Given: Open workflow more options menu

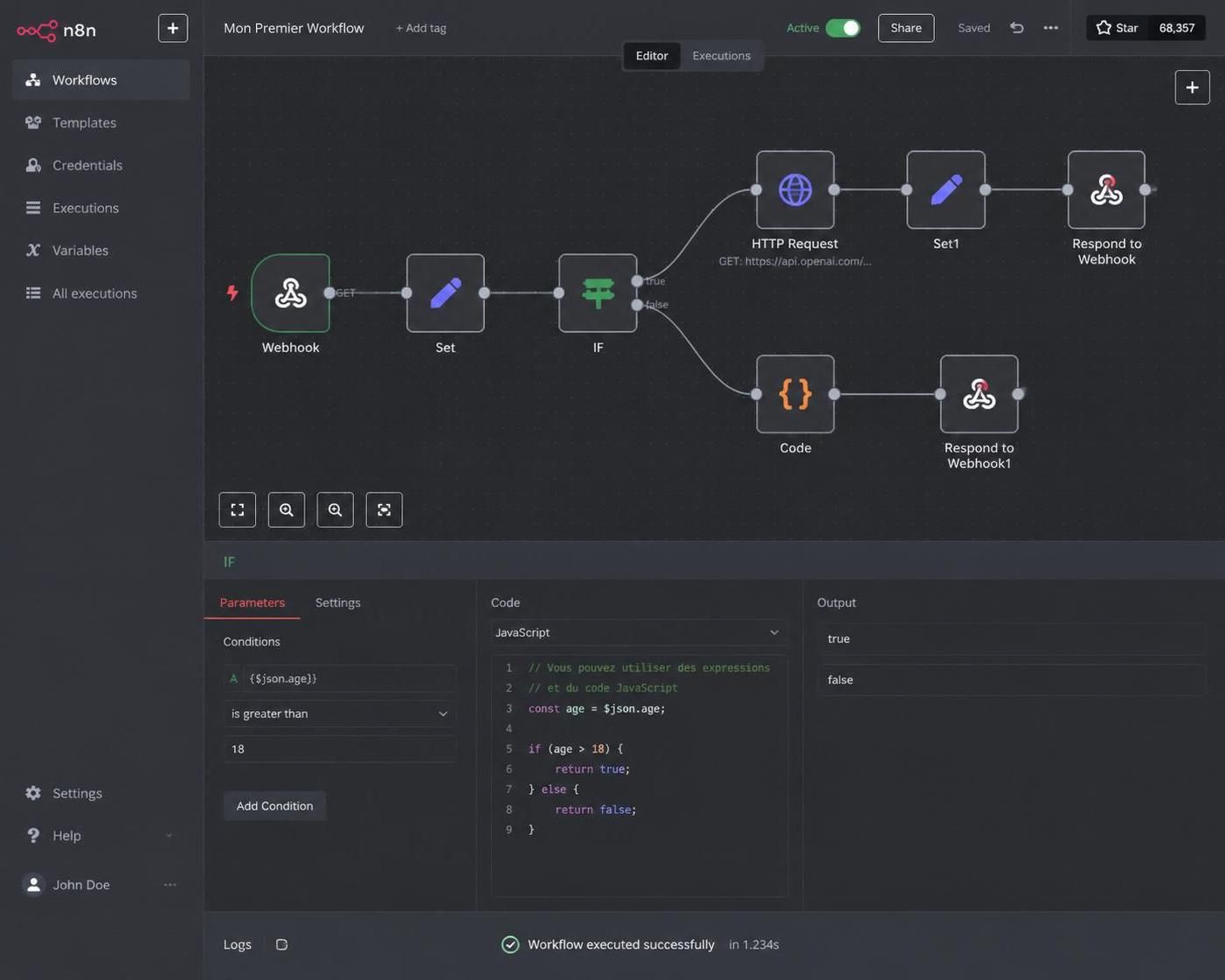Looking at the screenshot, I should click(x=1051, y=28).
